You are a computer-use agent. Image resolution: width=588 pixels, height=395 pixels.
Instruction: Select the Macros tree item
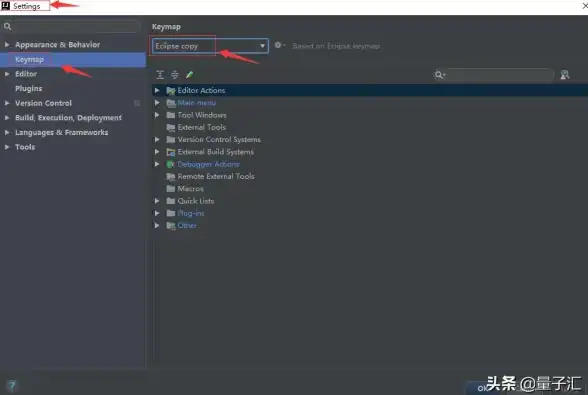tap(190, 188)
